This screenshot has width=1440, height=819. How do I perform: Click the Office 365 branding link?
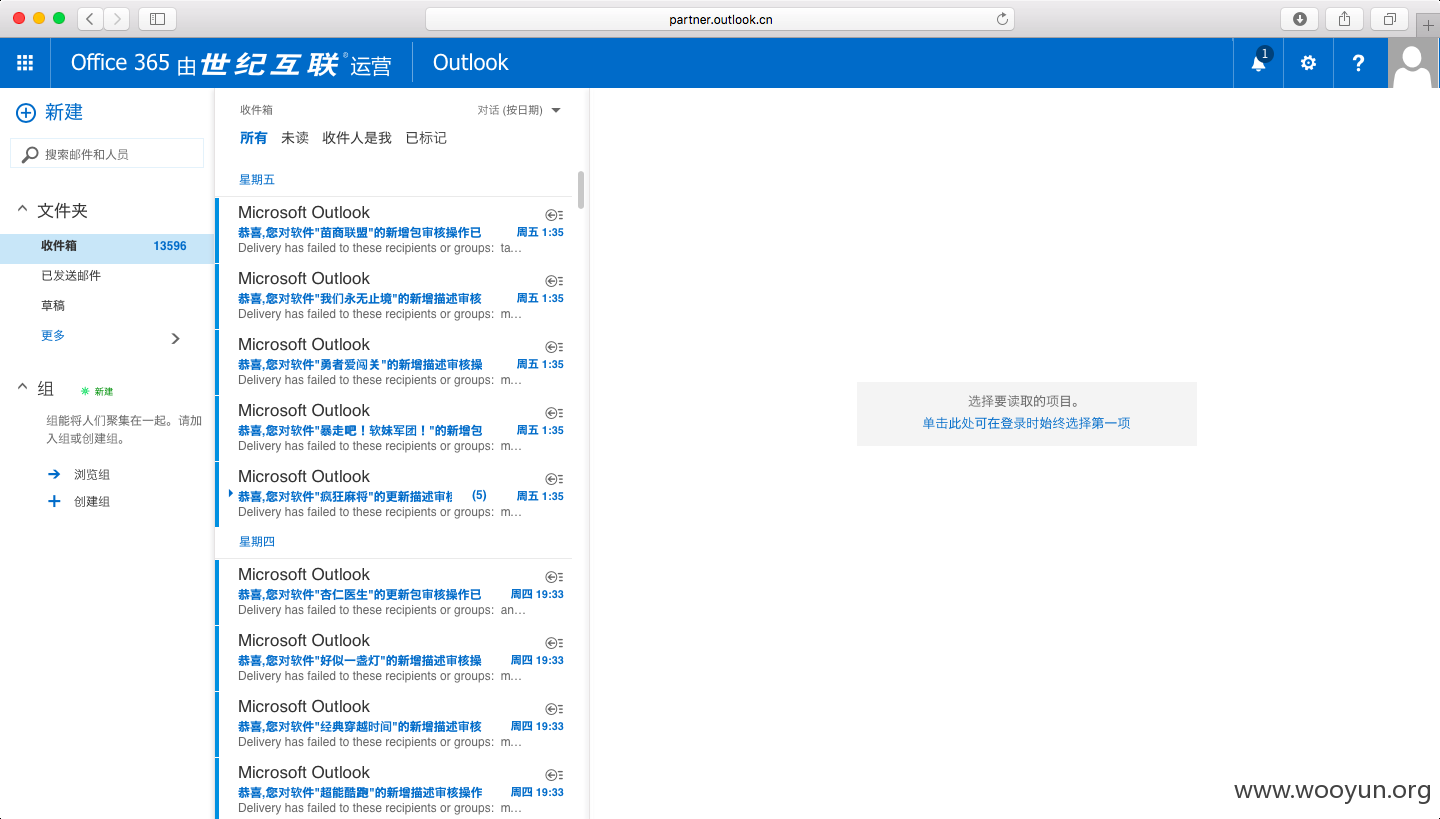coord(231,63)
